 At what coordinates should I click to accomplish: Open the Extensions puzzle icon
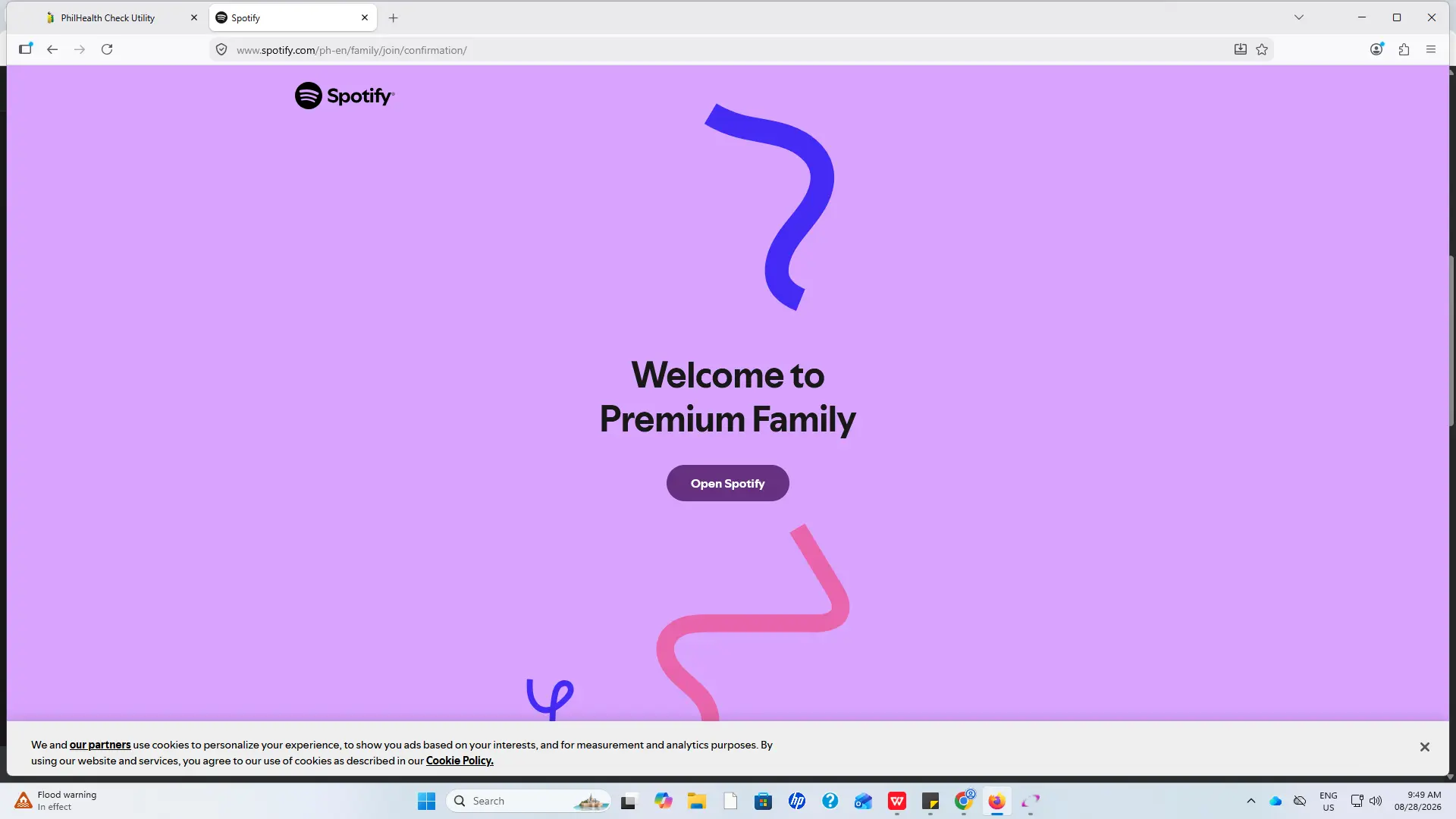click(1404, 49)
